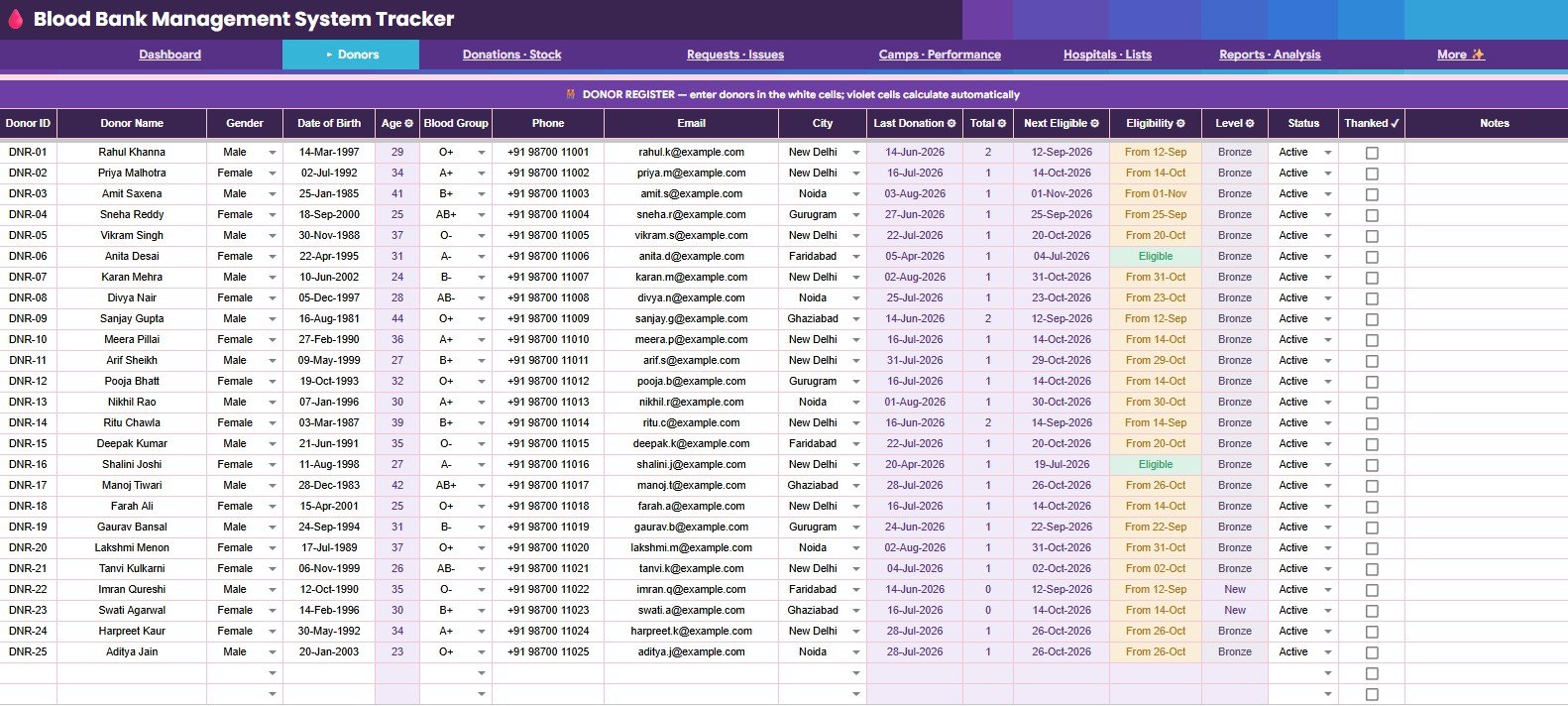Select the Donors tab
1568x706 pixels.
351,55
